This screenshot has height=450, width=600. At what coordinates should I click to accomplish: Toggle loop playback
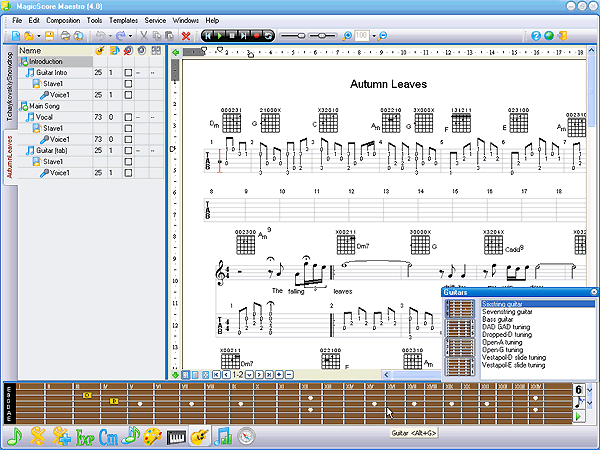point(268,36)
